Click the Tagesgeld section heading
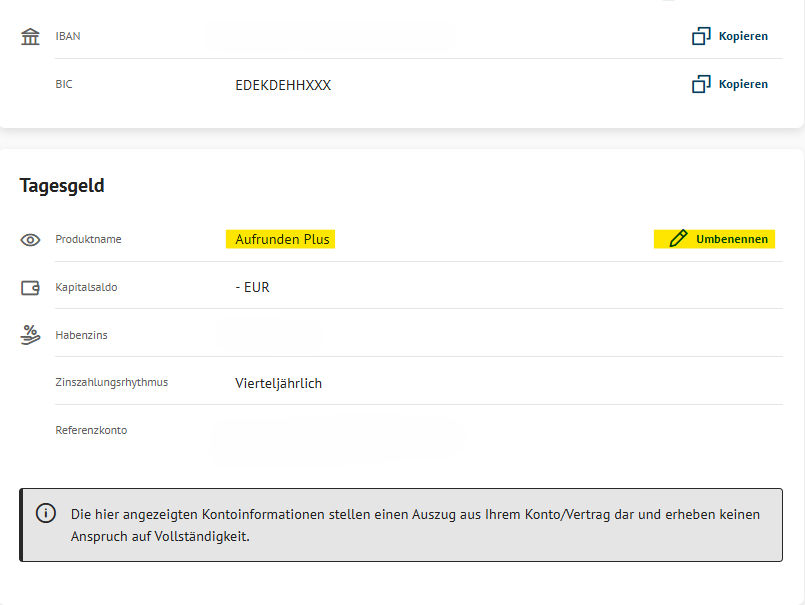 coord(62,185)
